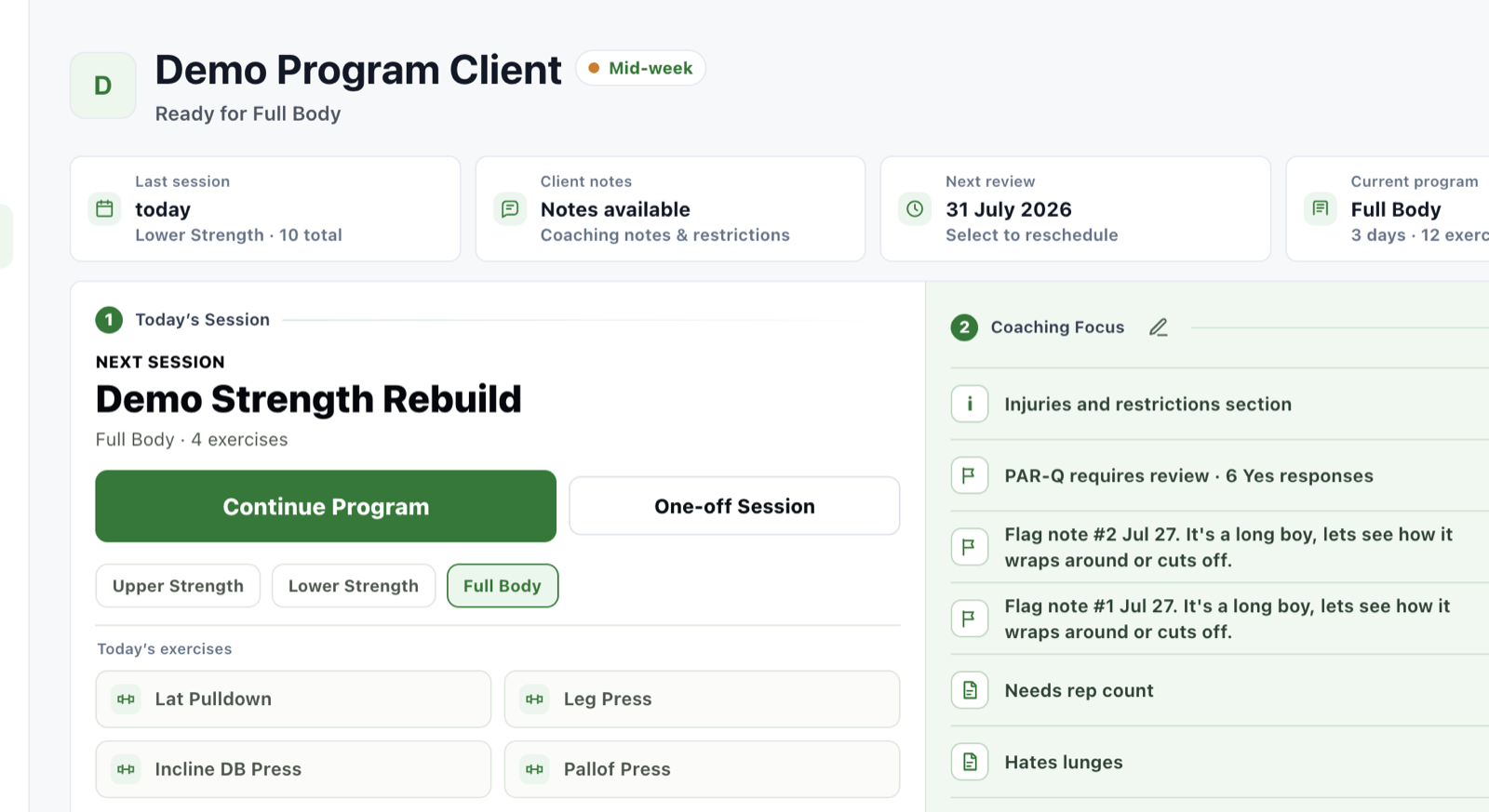Image resolution: width=1489 pixels, height=812 pixels.
Task: Click the flag icon beside Flag note #2
Action: (x=970, y=547)
